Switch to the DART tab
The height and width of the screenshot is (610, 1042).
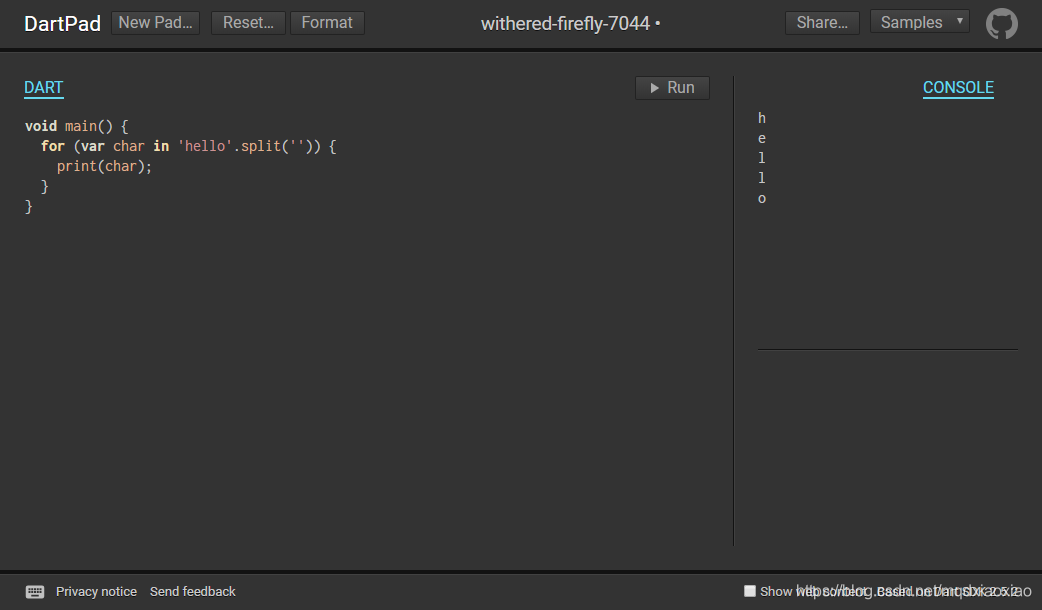(44, 88)
